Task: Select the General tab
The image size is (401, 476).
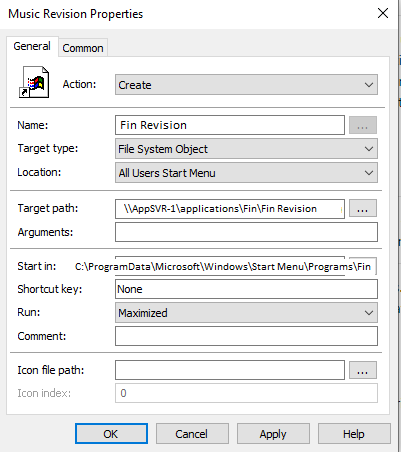Action: [32, 46]
